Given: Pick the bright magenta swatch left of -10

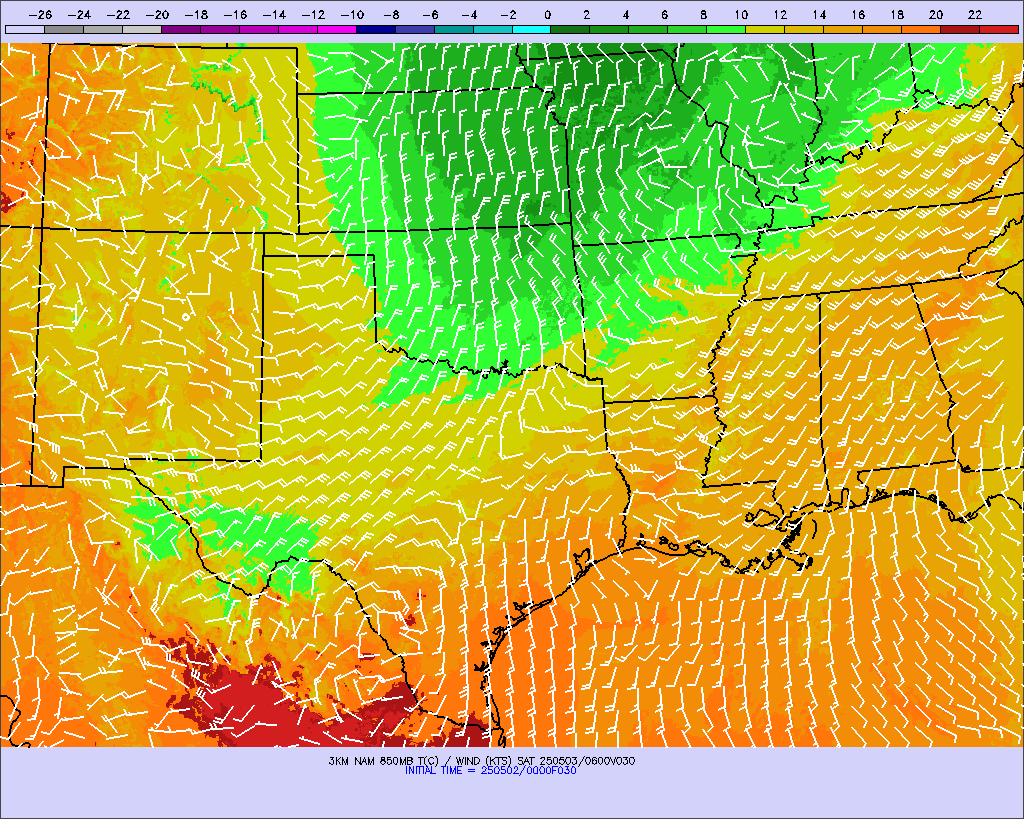Looking at the screenshot, I should (337, 29).
